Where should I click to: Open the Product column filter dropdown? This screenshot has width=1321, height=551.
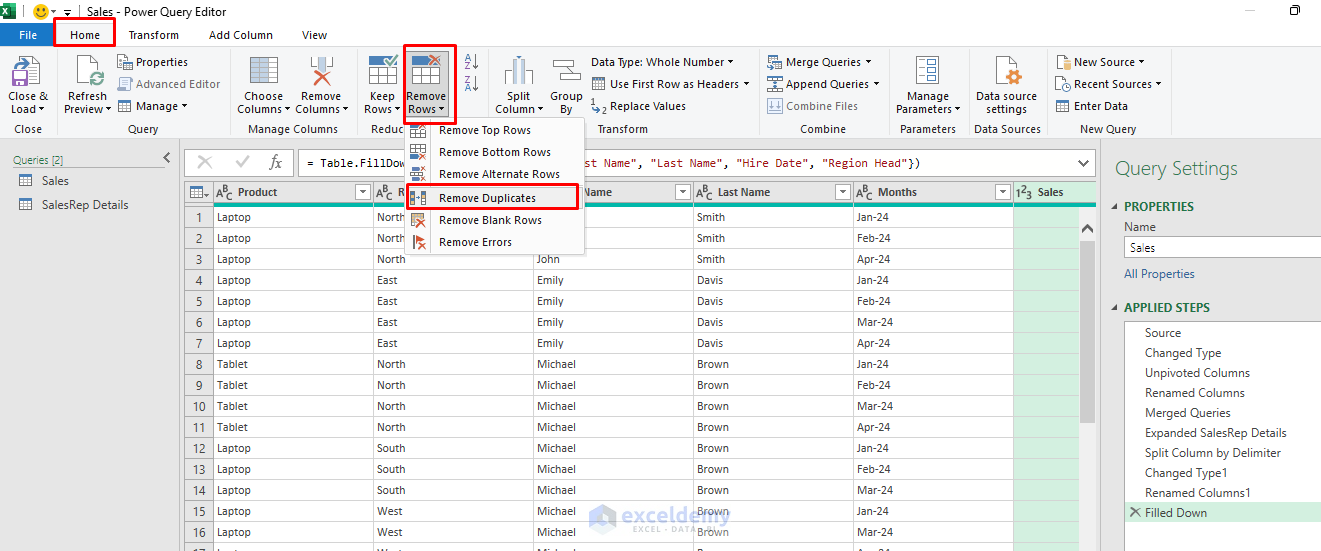click(363, 192)
